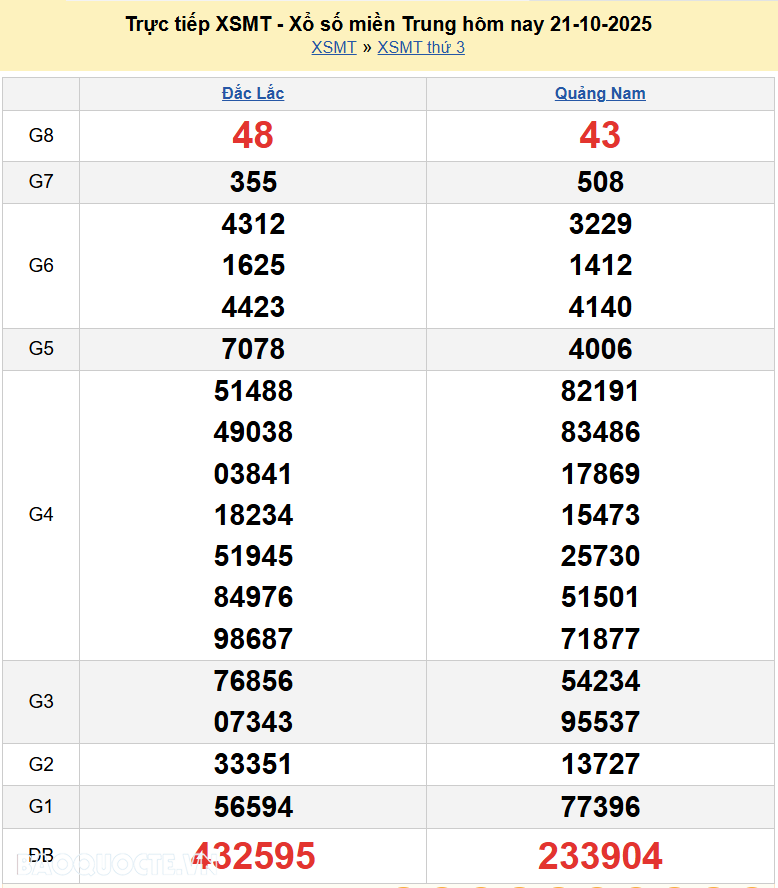The width and height of the screenshot is (778, 888).
Task: Click Đắc Lắc G8 number 48
Action: [x=253, y=136]
